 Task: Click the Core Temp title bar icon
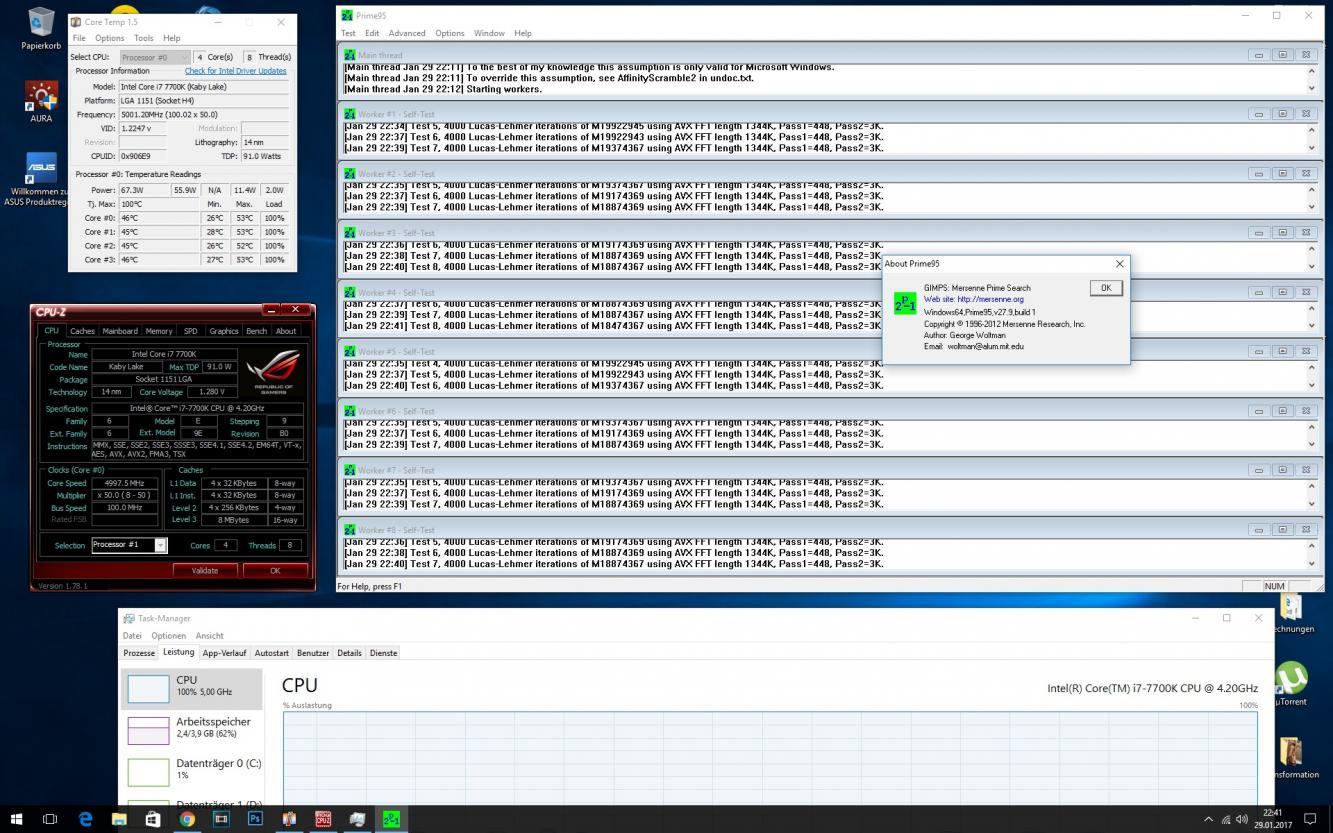tap(76, 22)
